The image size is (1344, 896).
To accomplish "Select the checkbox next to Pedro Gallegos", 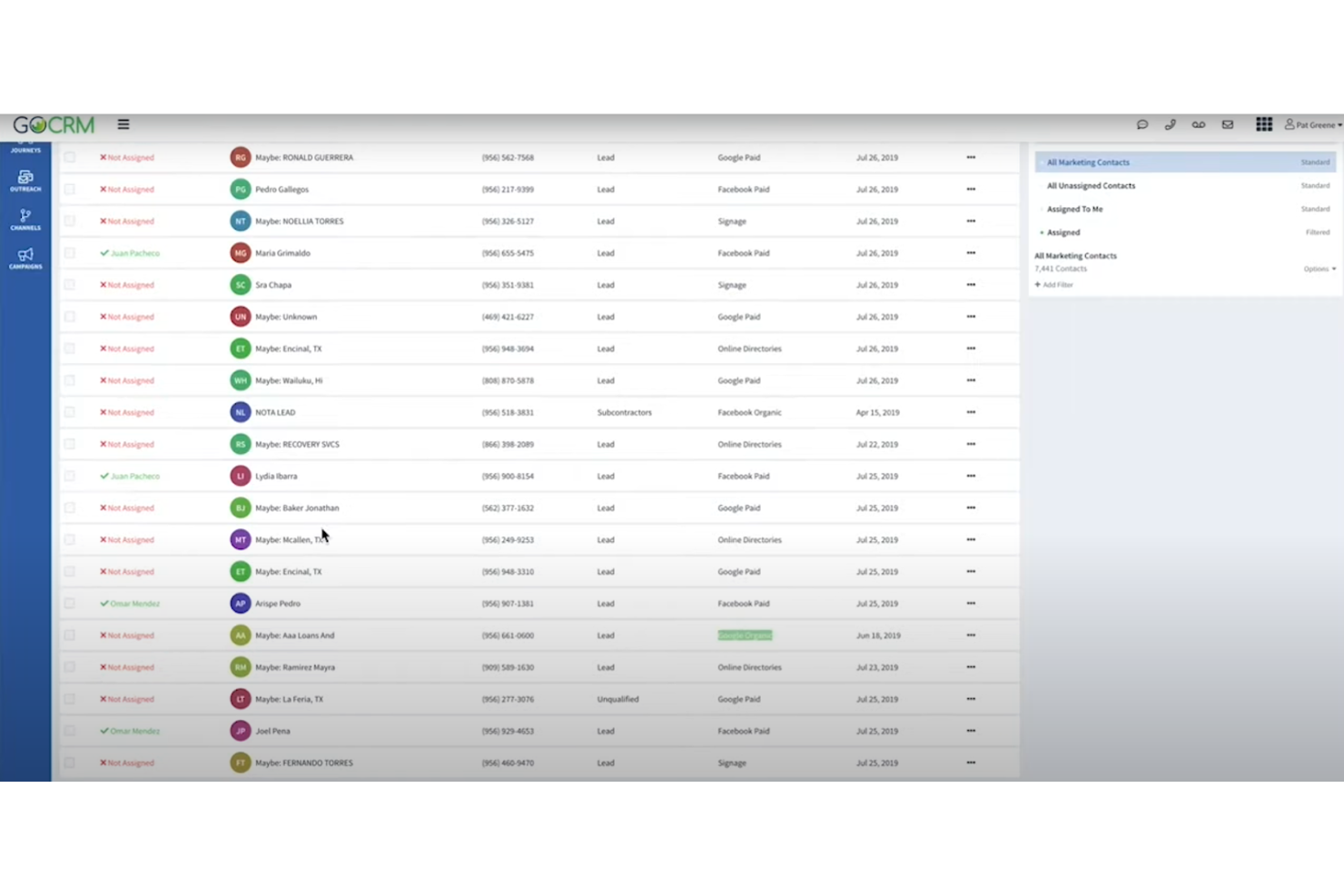I will pyautogui.click(x=70, y=189).
